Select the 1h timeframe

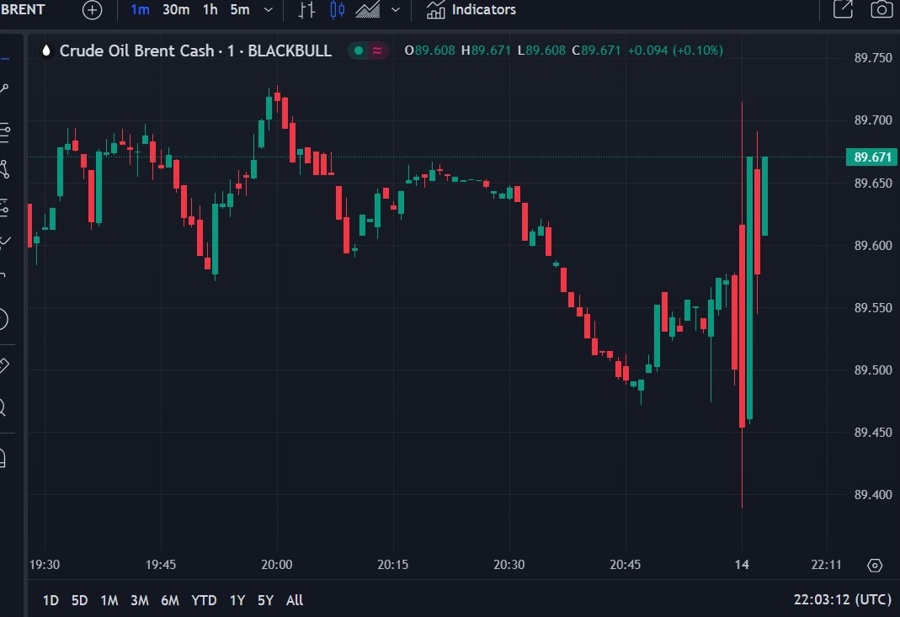210,10
